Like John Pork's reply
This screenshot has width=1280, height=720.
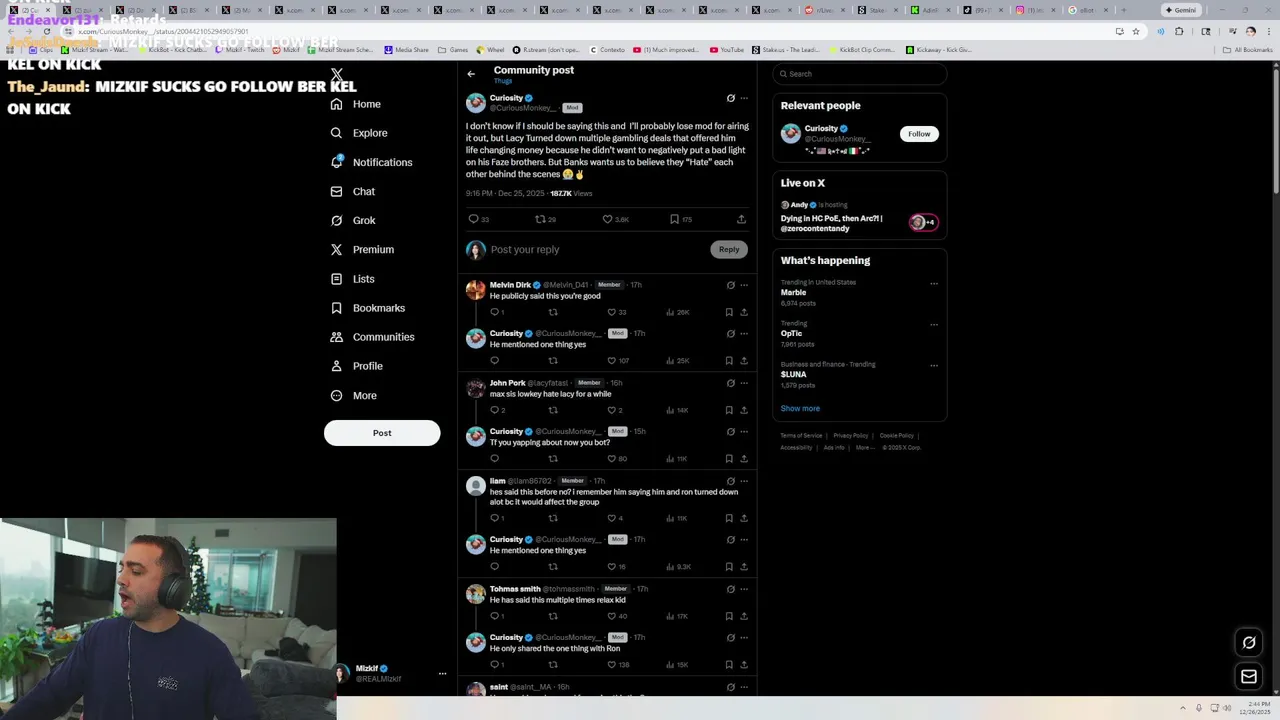612,410
